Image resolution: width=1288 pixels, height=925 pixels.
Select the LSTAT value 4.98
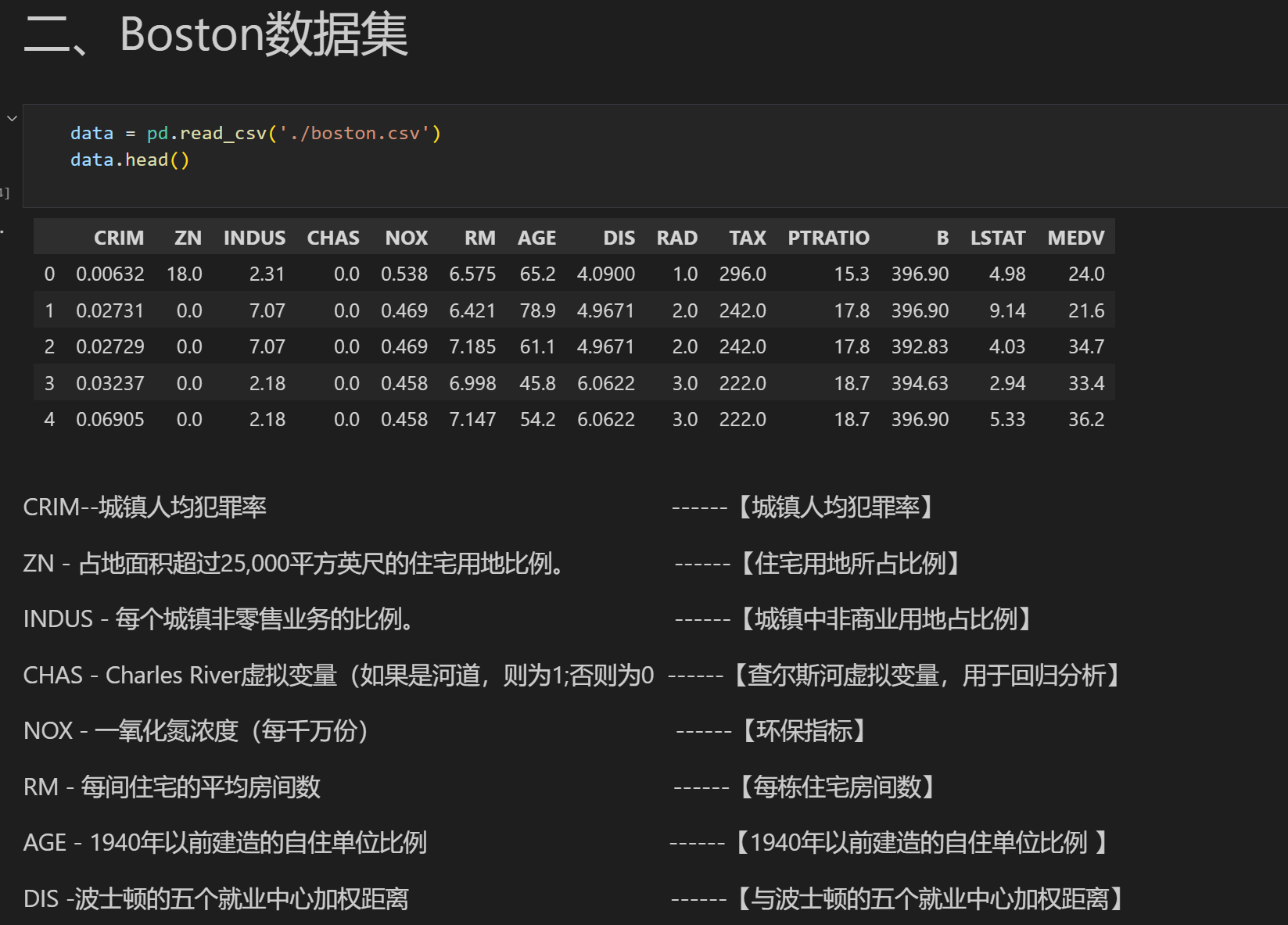(x=1007, y=274)
